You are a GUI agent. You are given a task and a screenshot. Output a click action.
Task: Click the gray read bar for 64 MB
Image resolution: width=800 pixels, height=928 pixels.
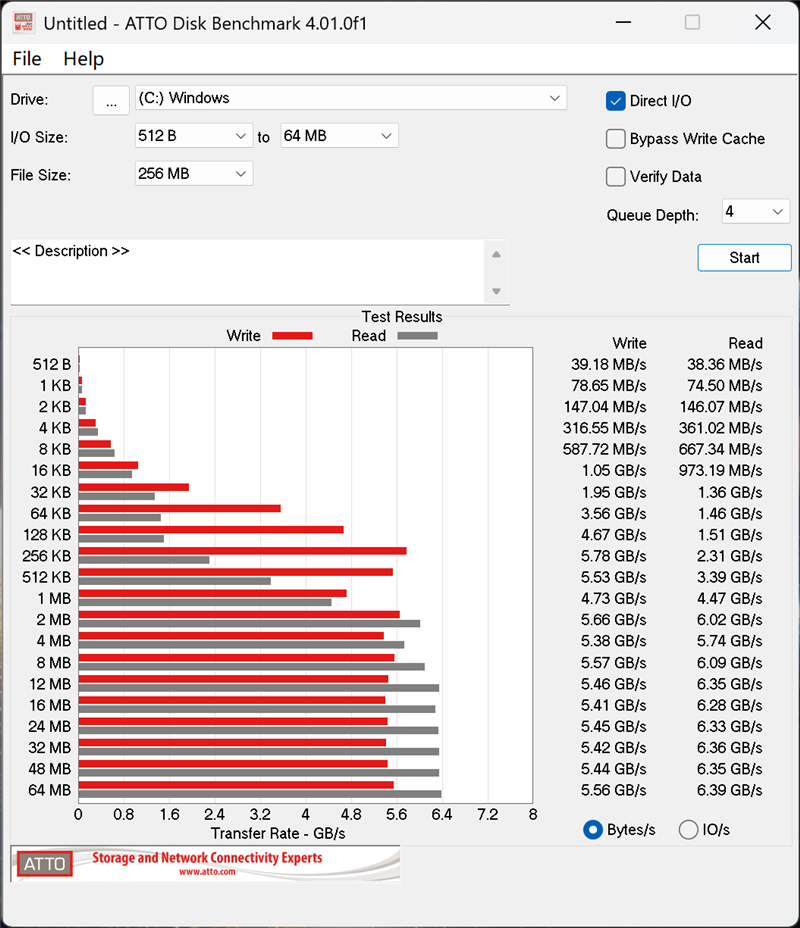pos(260,794)
